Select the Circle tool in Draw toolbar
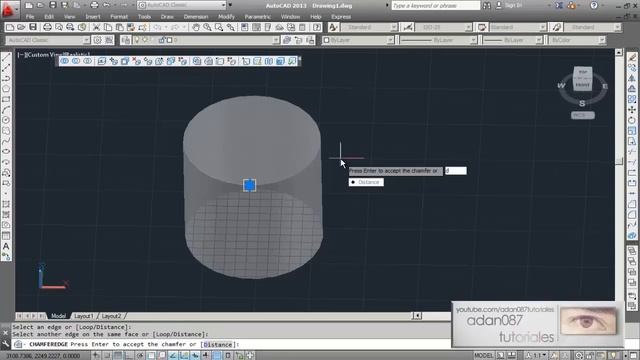 [6, 120]
